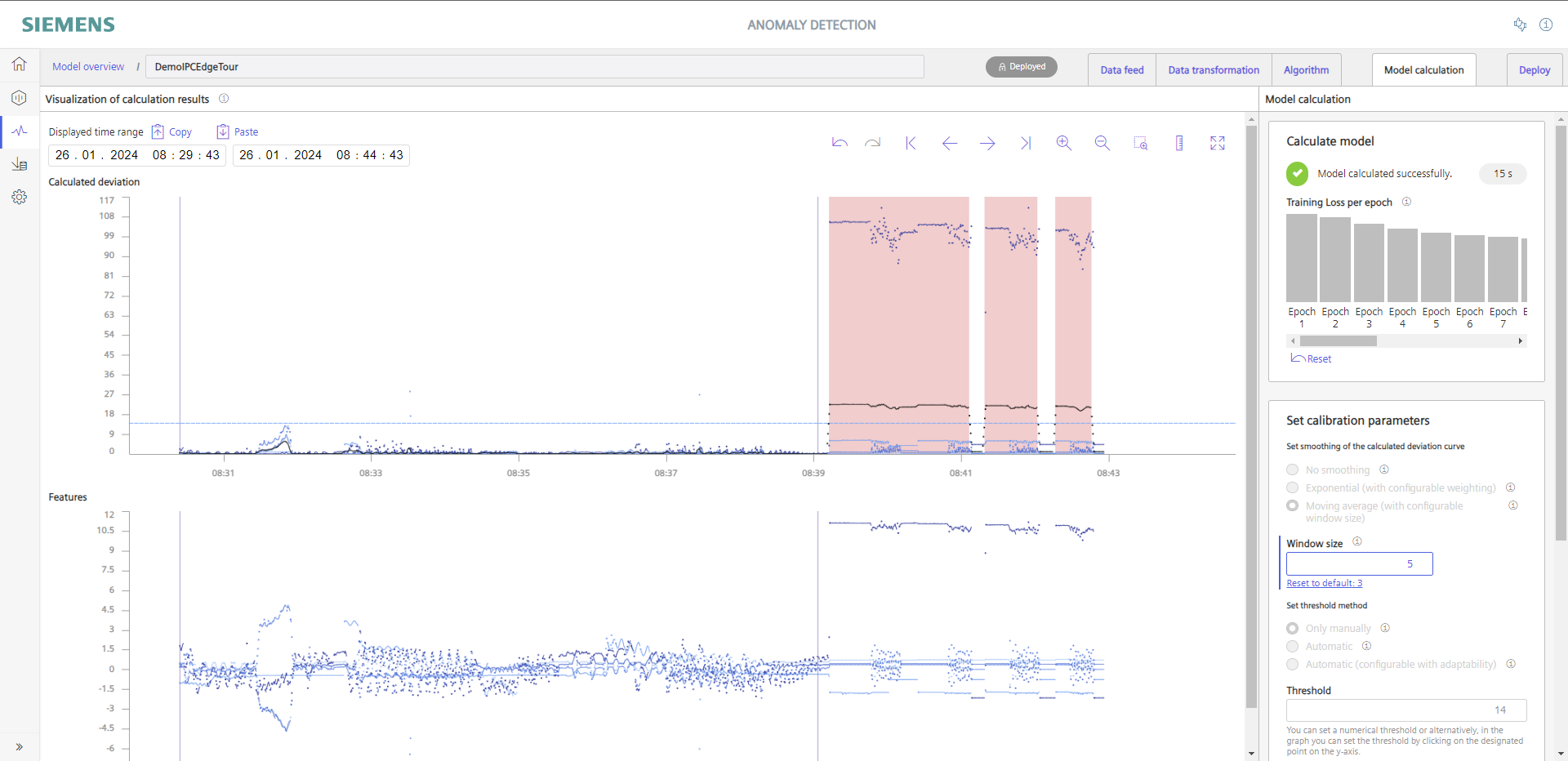The image size is (1568, 761).
Task: Switch to the Deploy tab
Action: tap(1535, 70)
